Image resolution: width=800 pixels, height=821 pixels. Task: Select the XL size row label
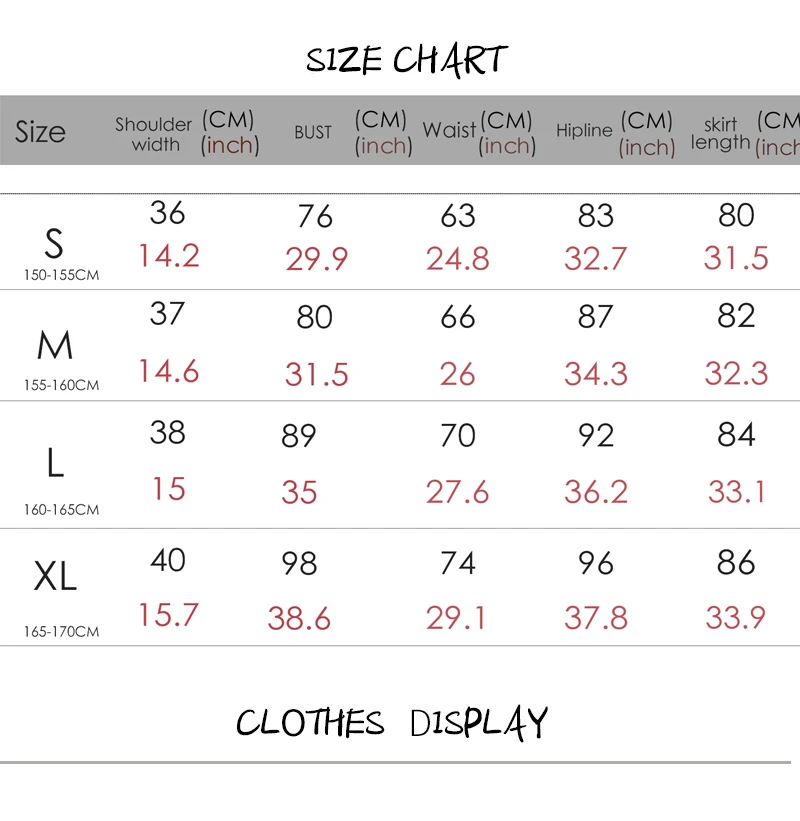55,576
